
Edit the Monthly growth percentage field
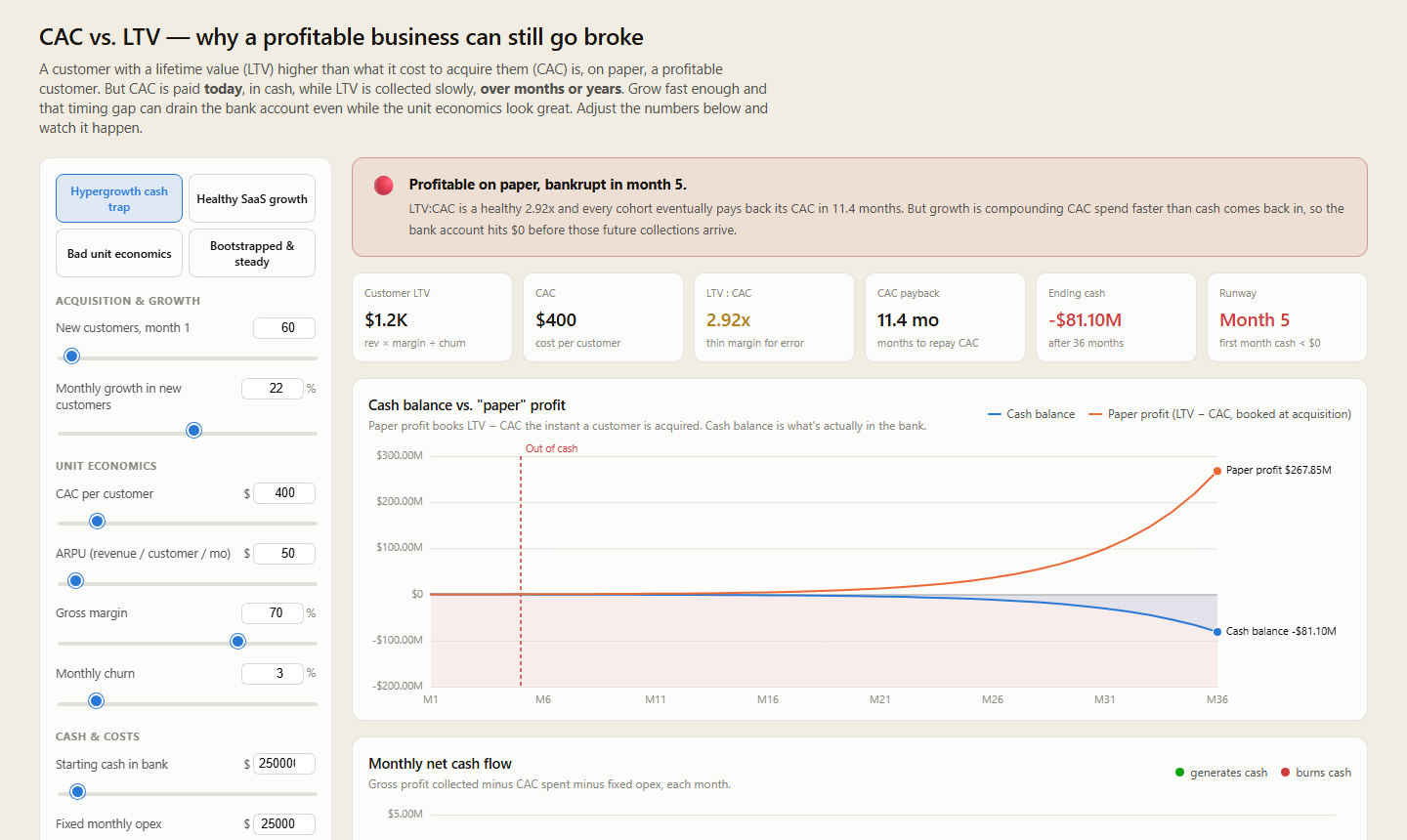273,389
